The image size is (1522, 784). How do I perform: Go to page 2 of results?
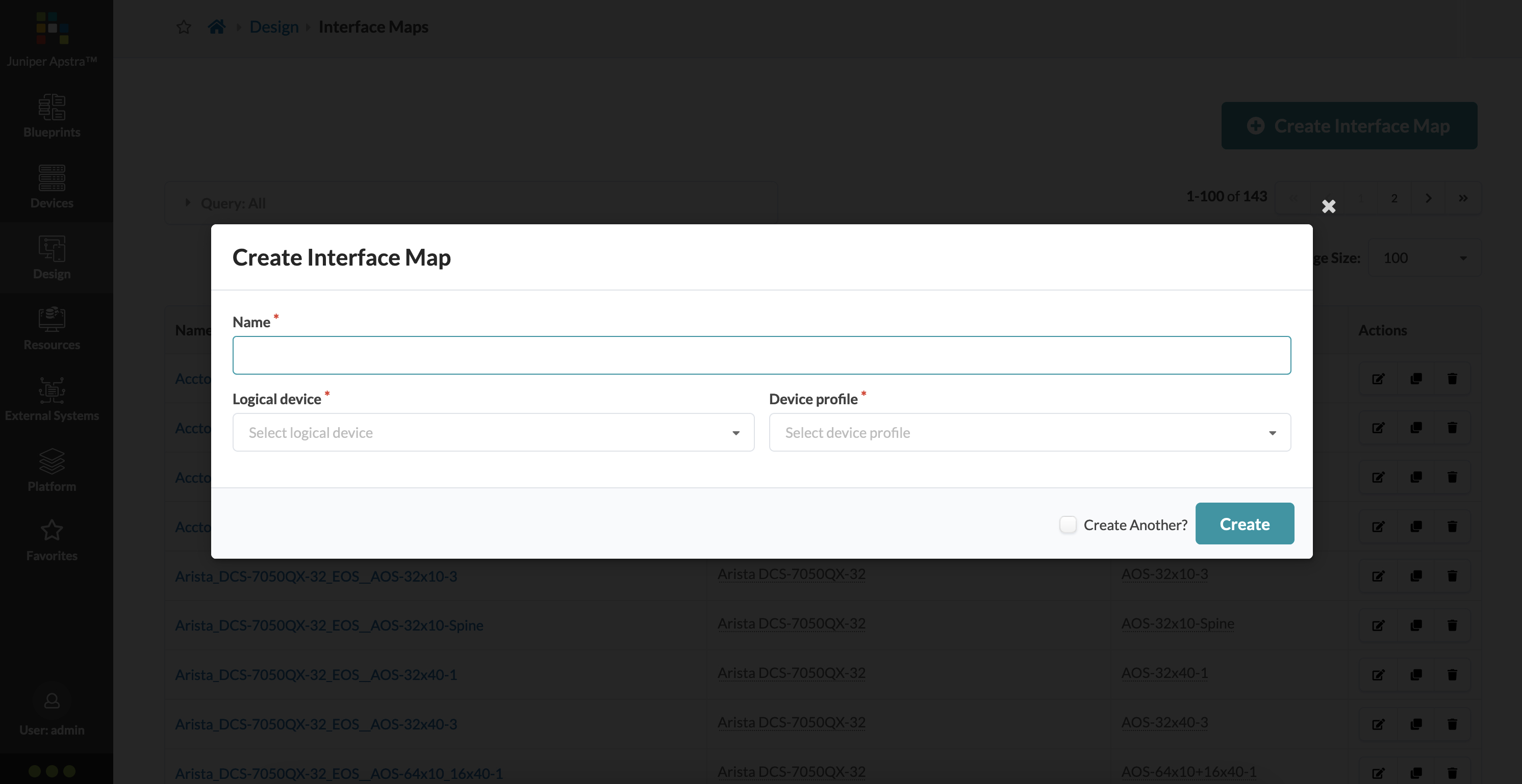click(1394, 198)
